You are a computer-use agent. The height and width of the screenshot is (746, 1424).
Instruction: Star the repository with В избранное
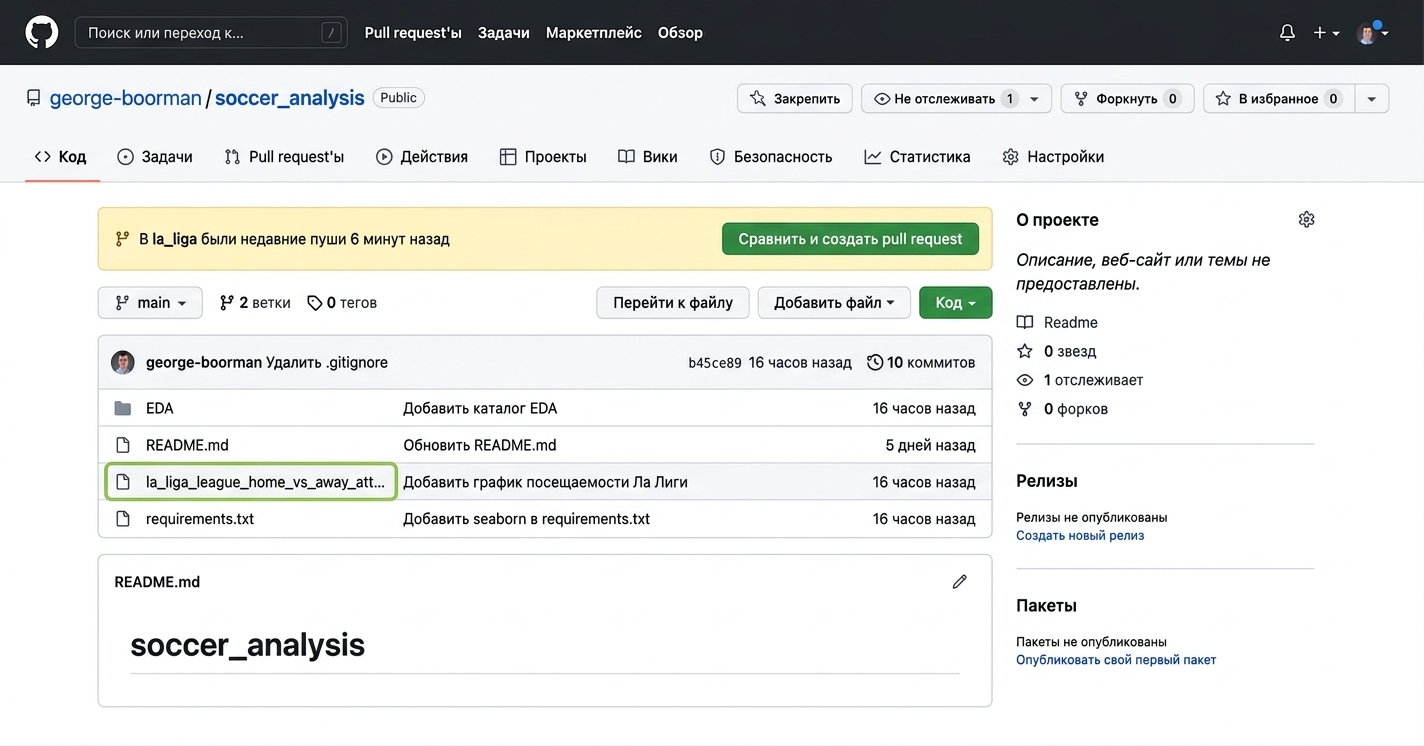[x=1279, y=99]
